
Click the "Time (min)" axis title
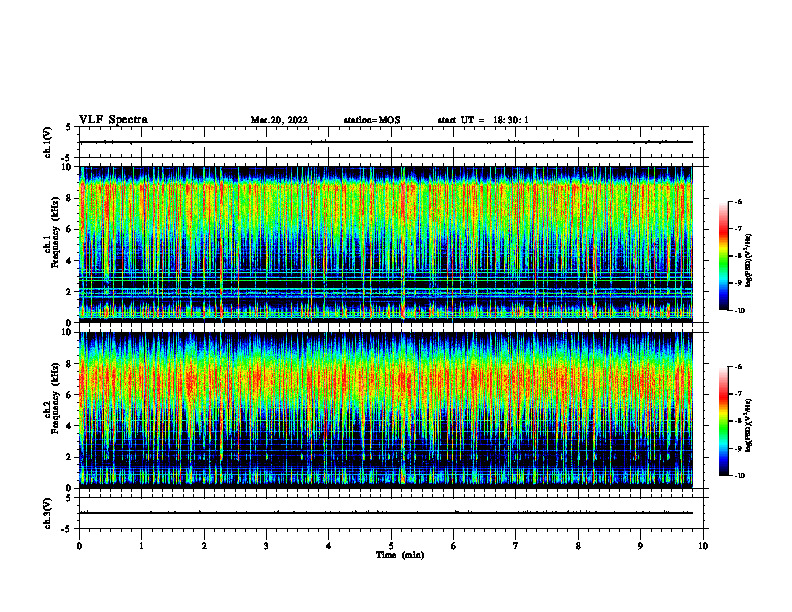(400, 555)
